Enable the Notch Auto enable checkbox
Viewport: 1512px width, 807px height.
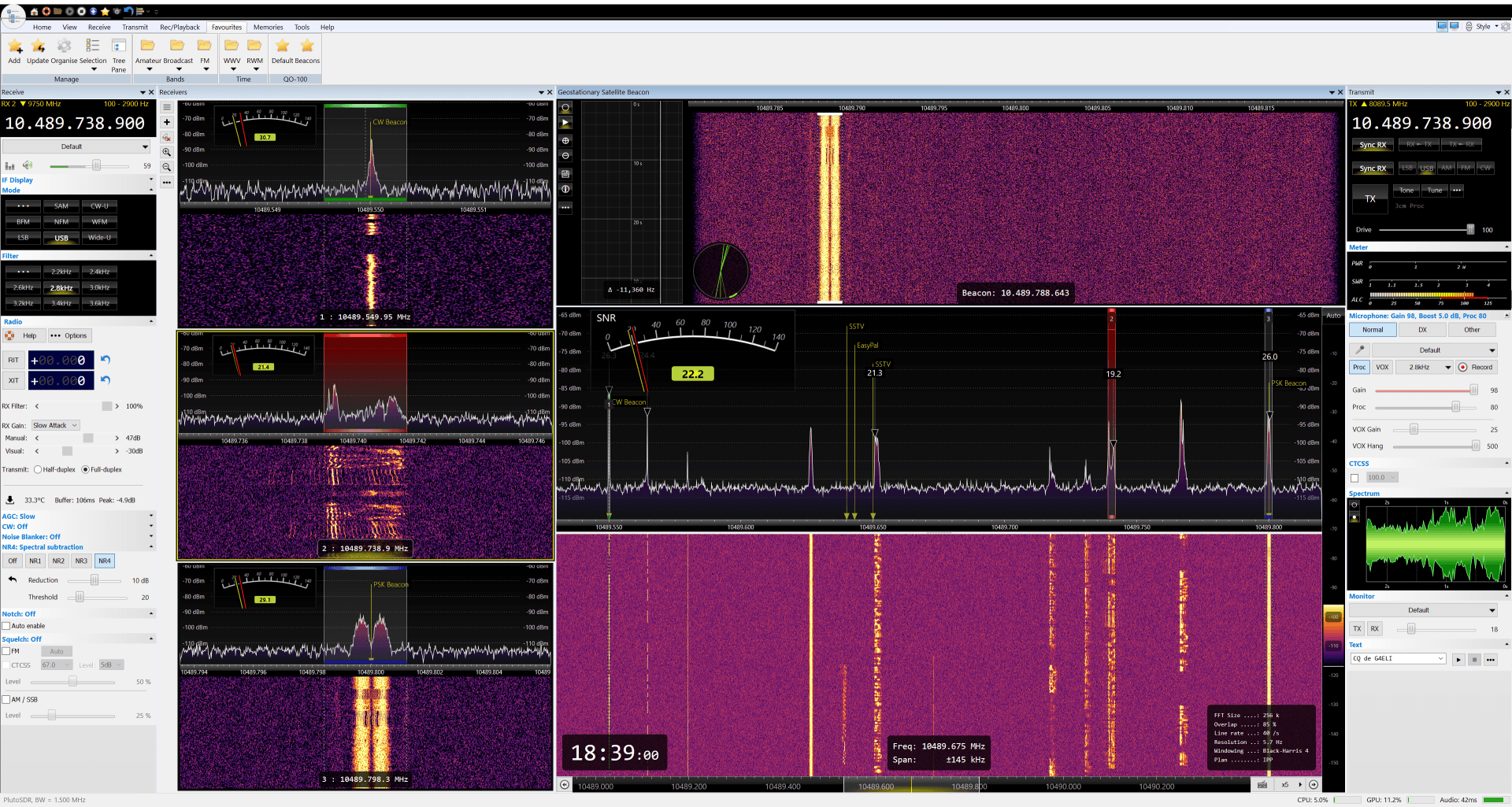6,626
